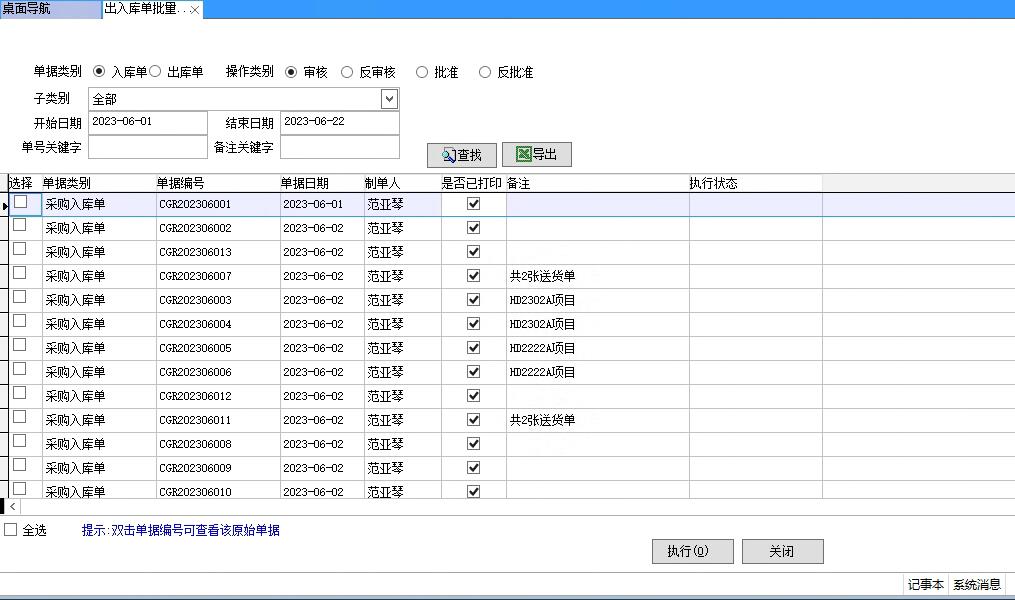1015x600 pixels.
Task: Select the 出库单 radio button
Action: pos(156,72)
